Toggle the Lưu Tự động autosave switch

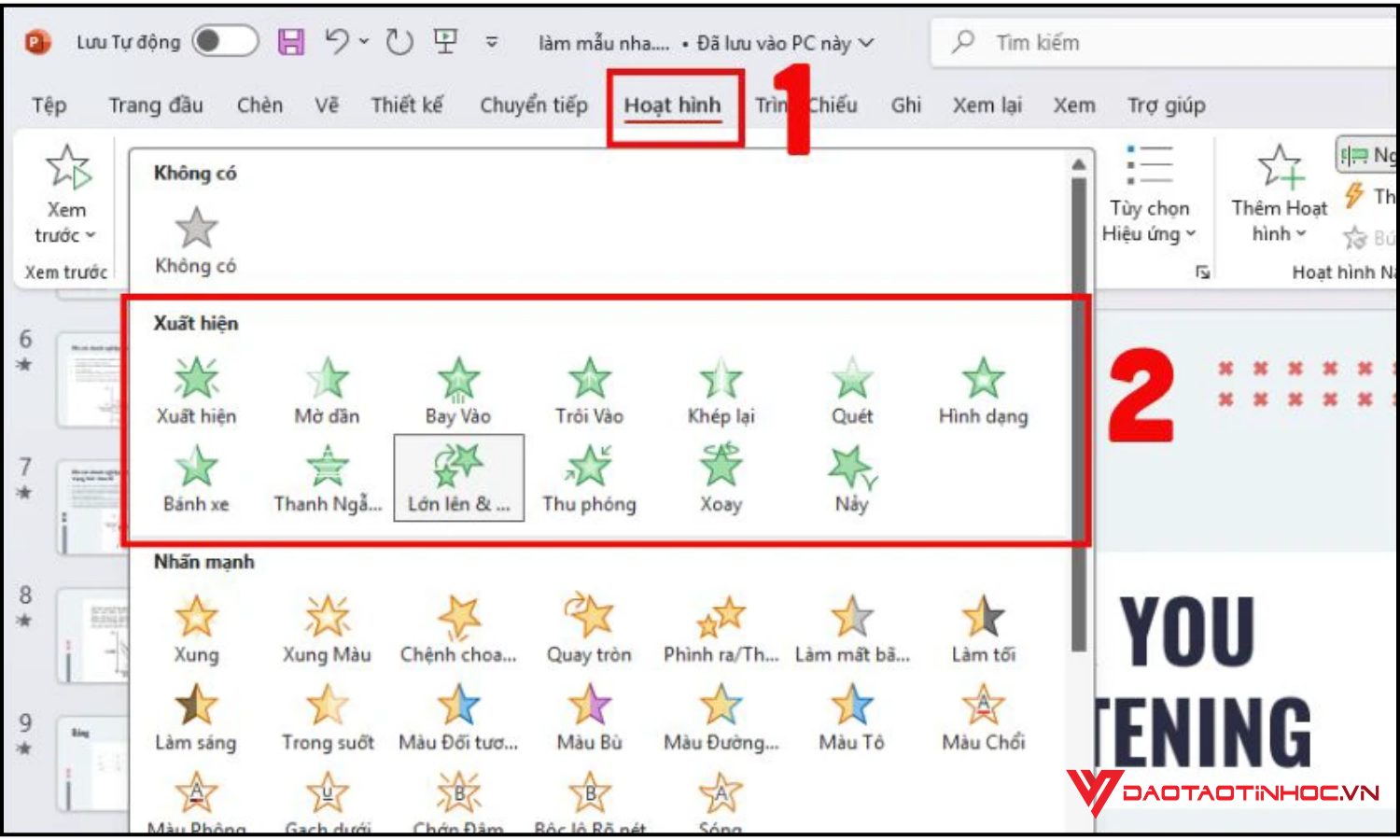coord(224,42)
